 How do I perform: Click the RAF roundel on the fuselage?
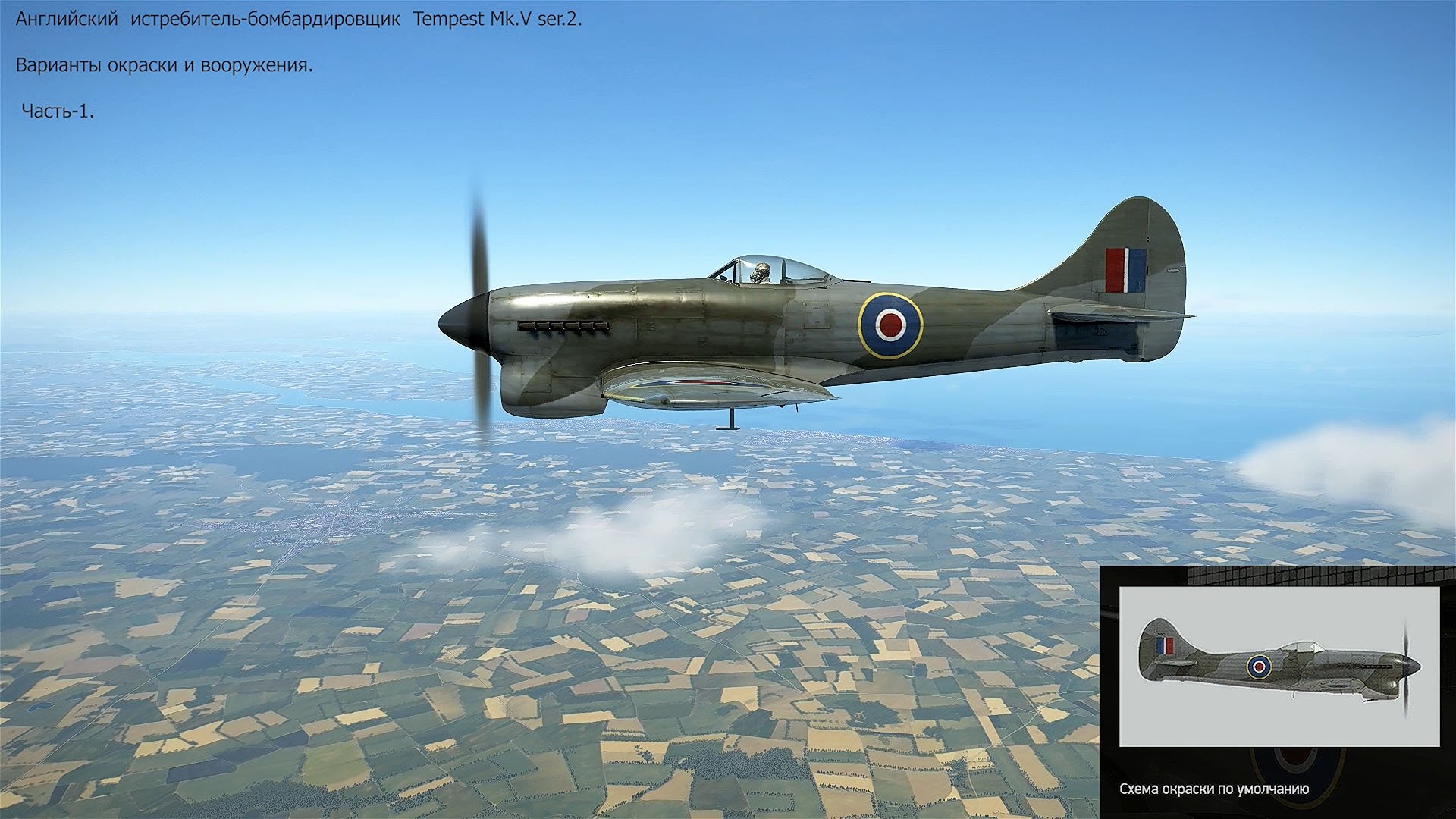click(890, 325)
